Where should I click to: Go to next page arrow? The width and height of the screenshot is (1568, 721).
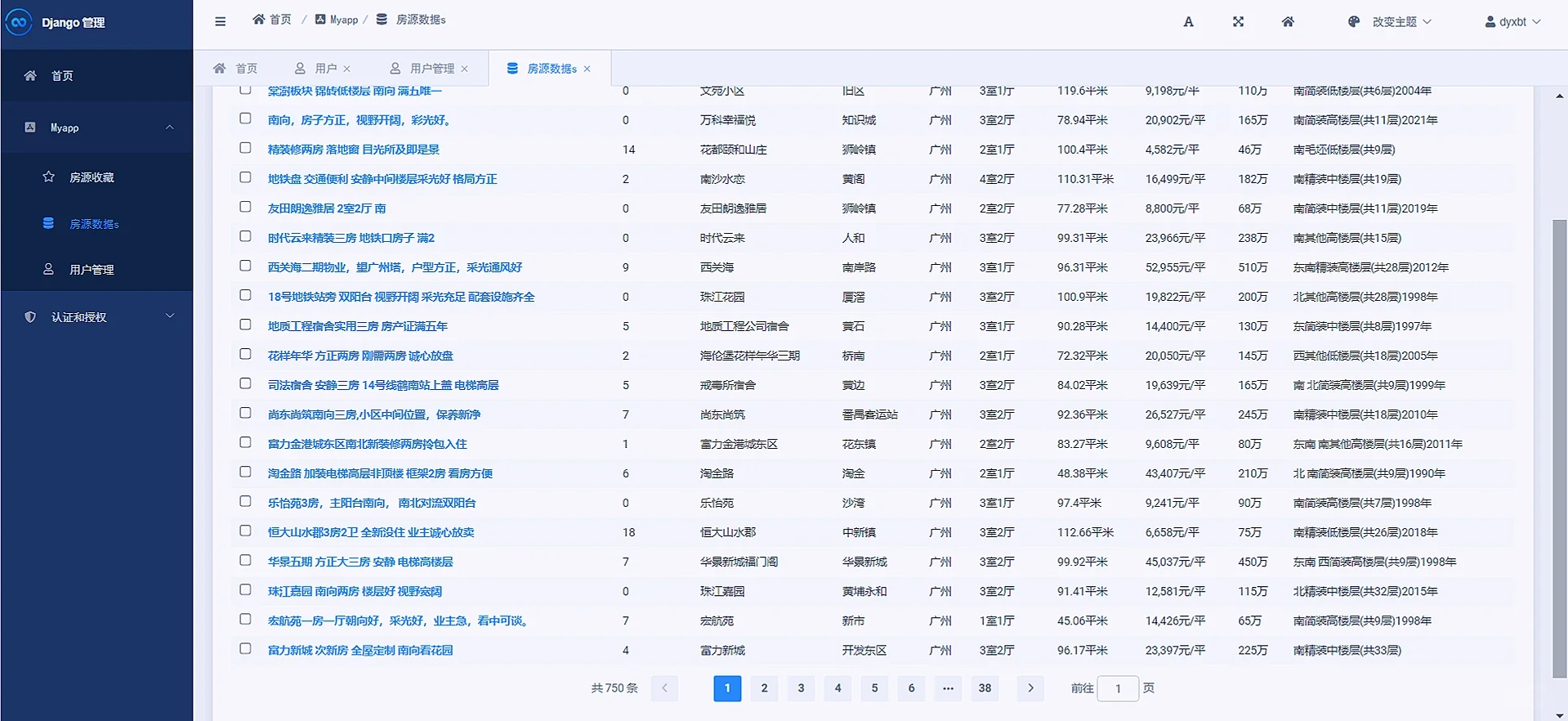coord(1030,688)
